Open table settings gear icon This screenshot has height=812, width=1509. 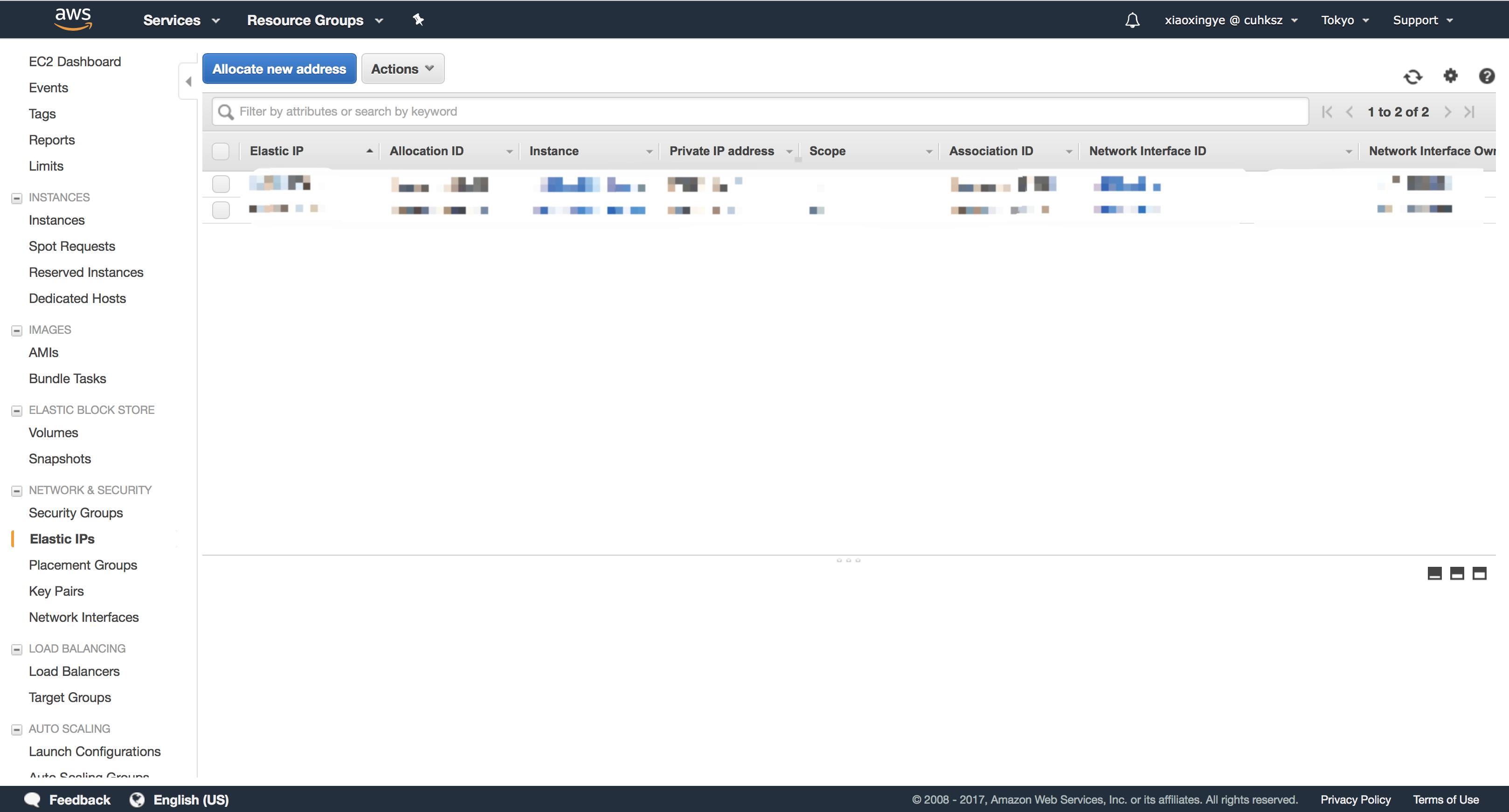(1450, 76)
